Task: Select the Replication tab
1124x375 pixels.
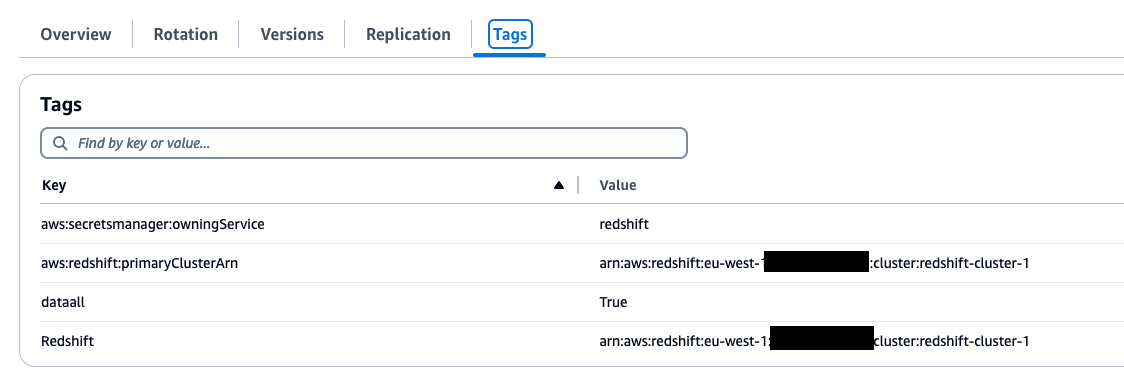Action: 408,34
